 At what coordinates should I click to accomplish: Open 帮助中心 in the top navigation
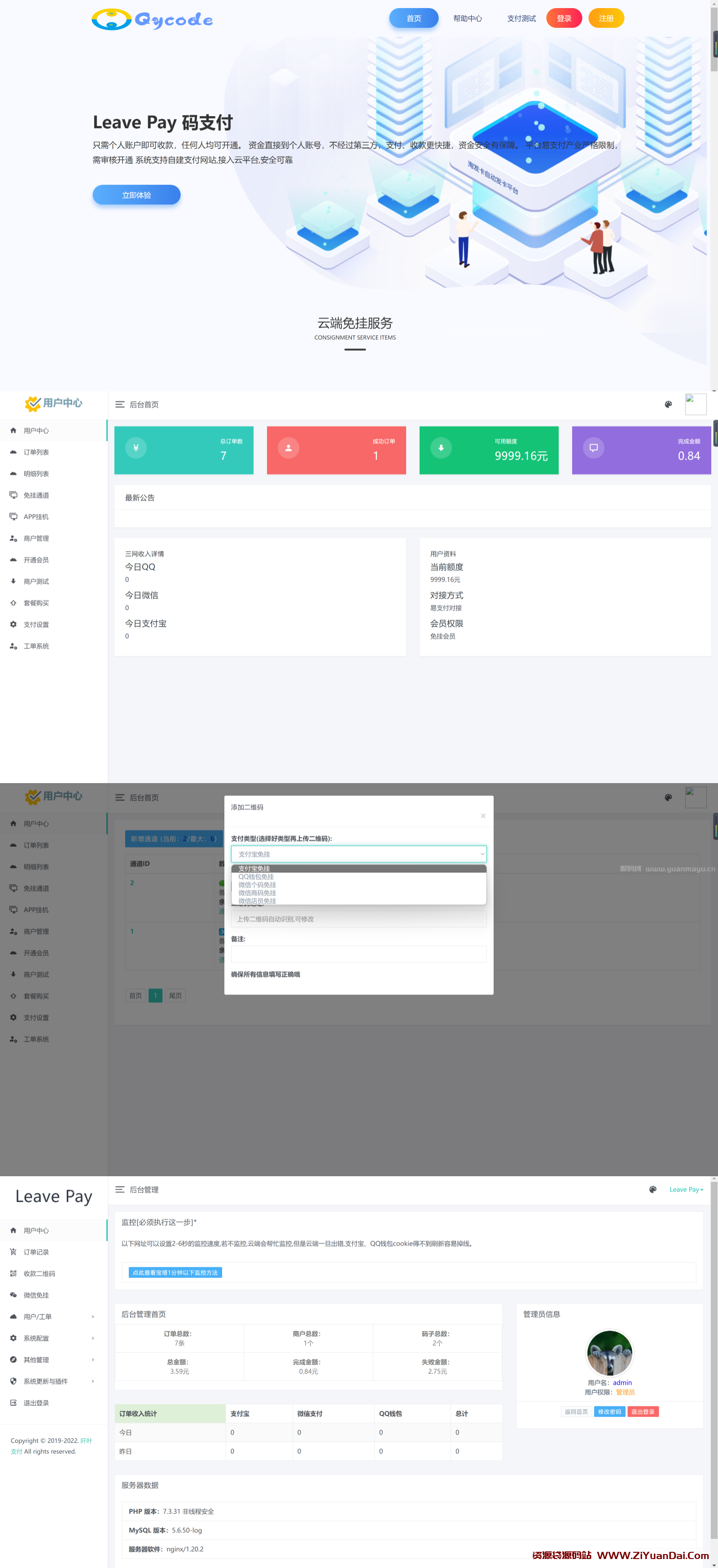coord(467,18)
